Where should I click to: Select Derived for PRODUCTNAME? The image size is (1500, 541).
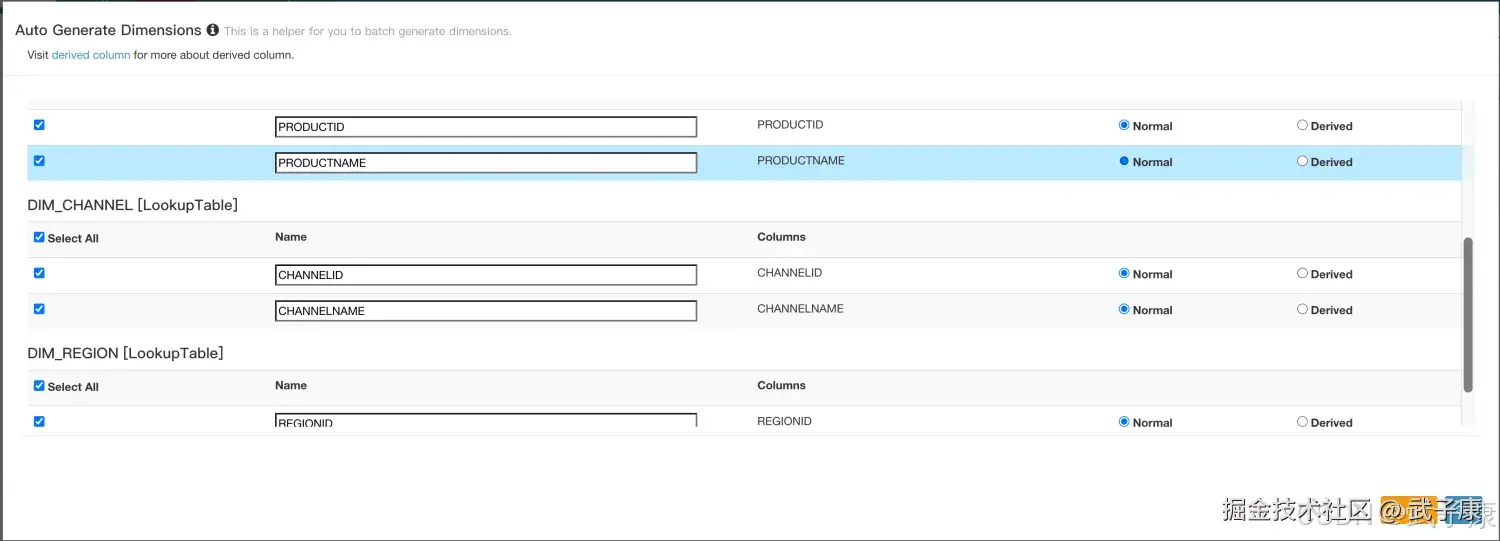(x=1302, y=161)
